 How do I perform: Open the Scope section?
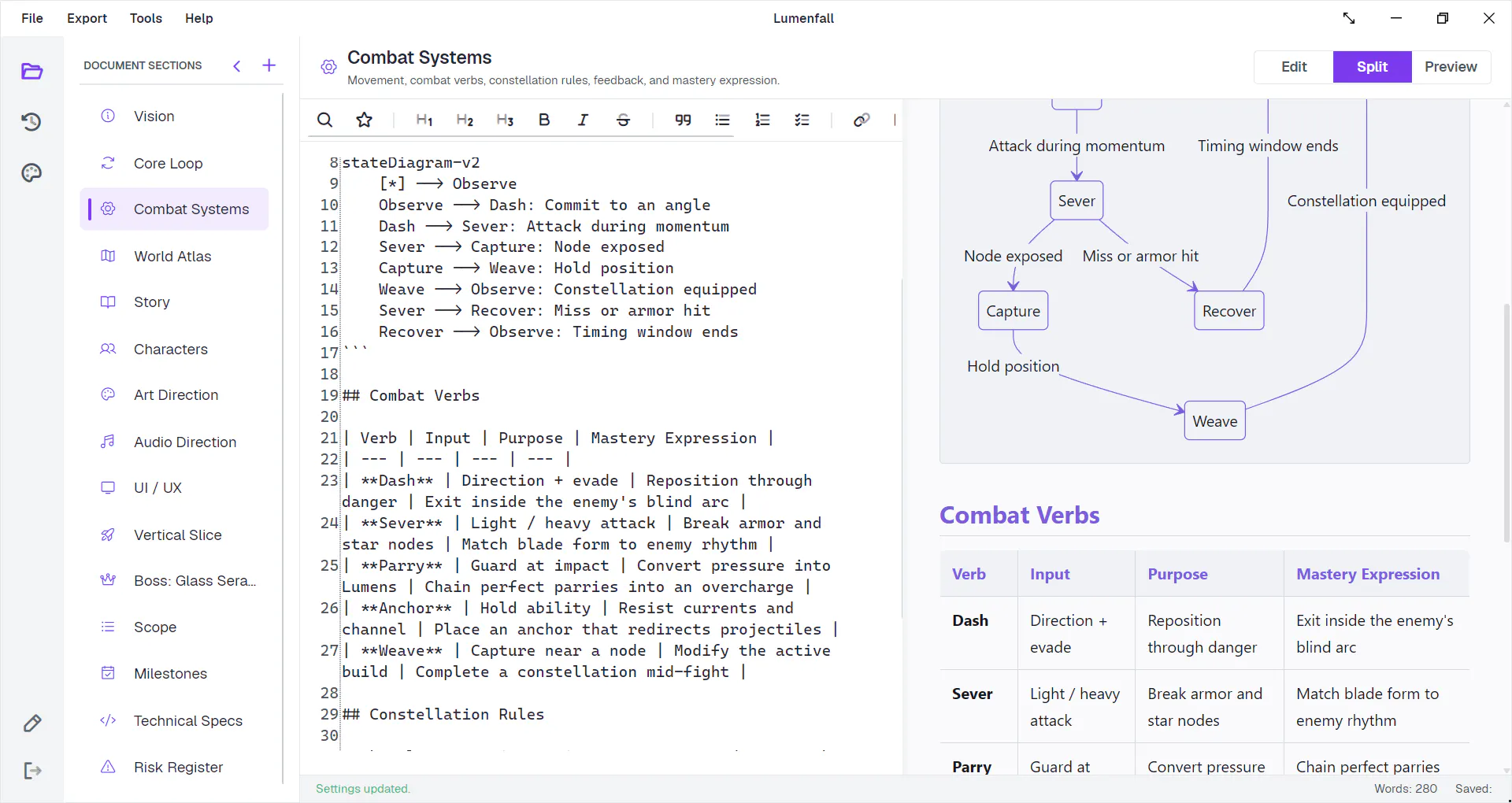coord(174,627)
